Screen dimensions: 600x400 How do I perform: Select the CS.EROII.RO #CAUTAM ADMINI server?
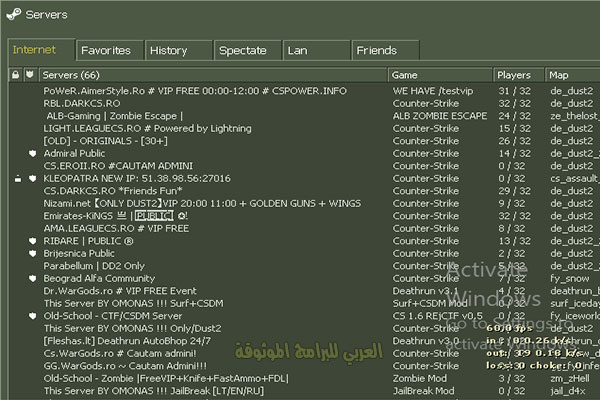click(118, 166)
